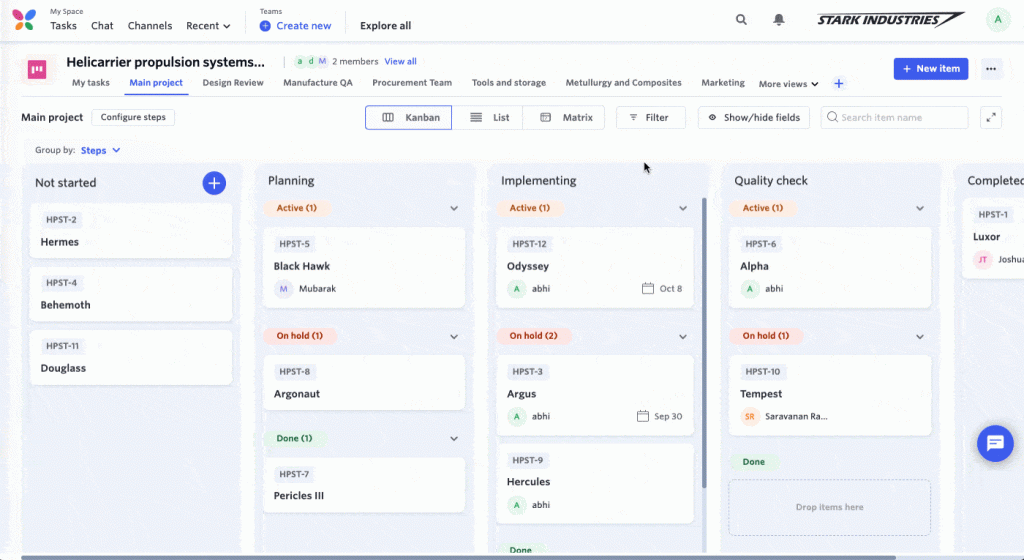The width and height of the screenshot is (1024, 560).
Task: Open Metullurgy and Composites tab
Action: (624, 83)
